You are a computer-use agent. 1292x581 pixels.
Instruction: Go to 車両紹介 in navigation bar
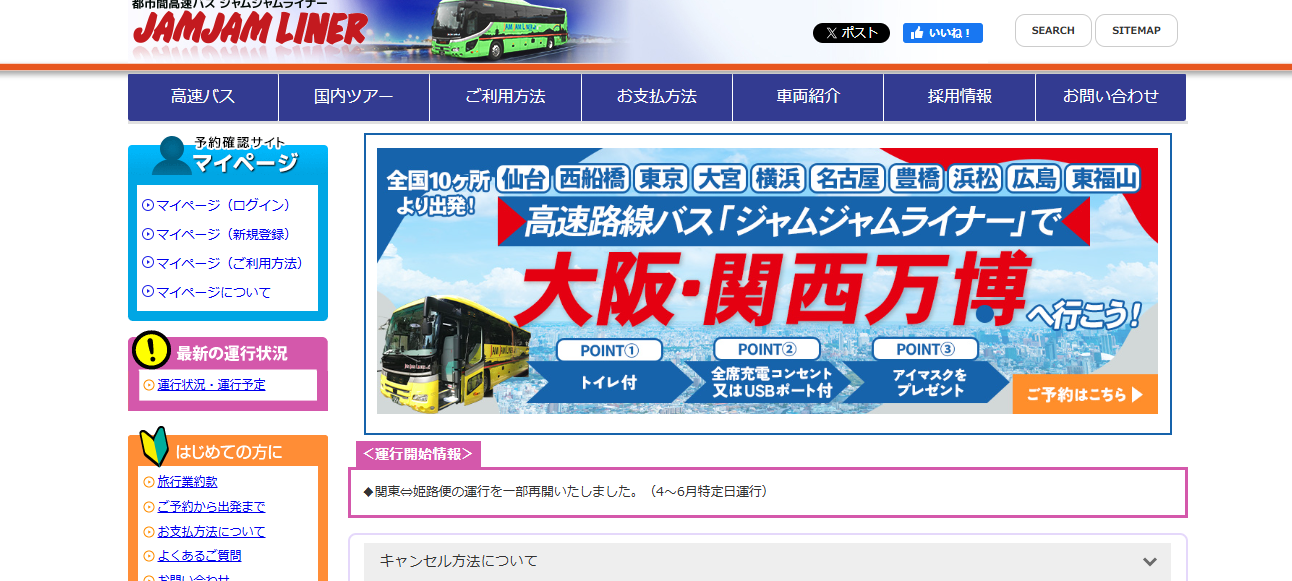click(x=808, y=97)
